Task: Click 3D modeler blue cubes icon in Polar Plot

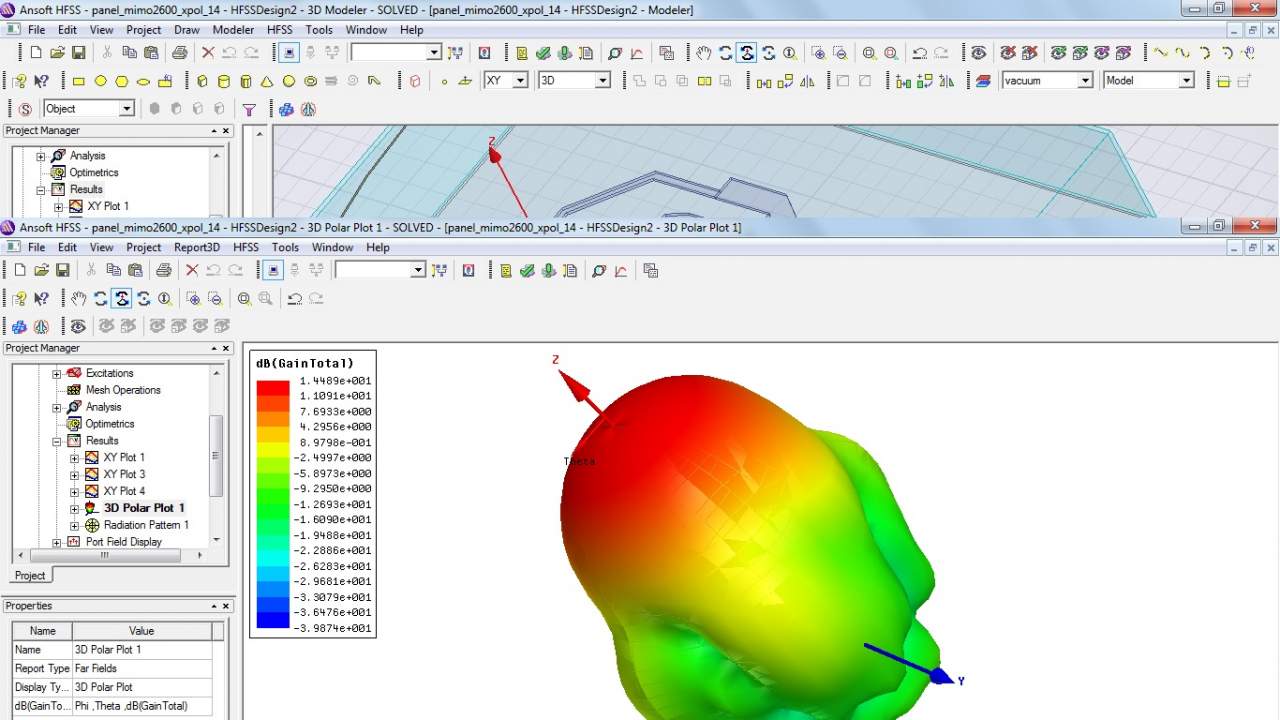Action: coord(20,326)
